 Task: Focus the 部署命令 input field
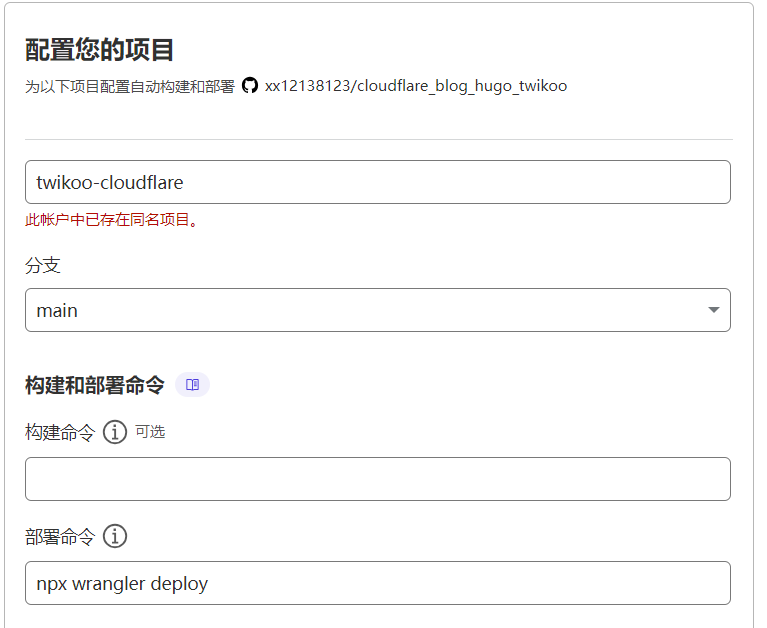pyautogui.click(x=377, y=583)
